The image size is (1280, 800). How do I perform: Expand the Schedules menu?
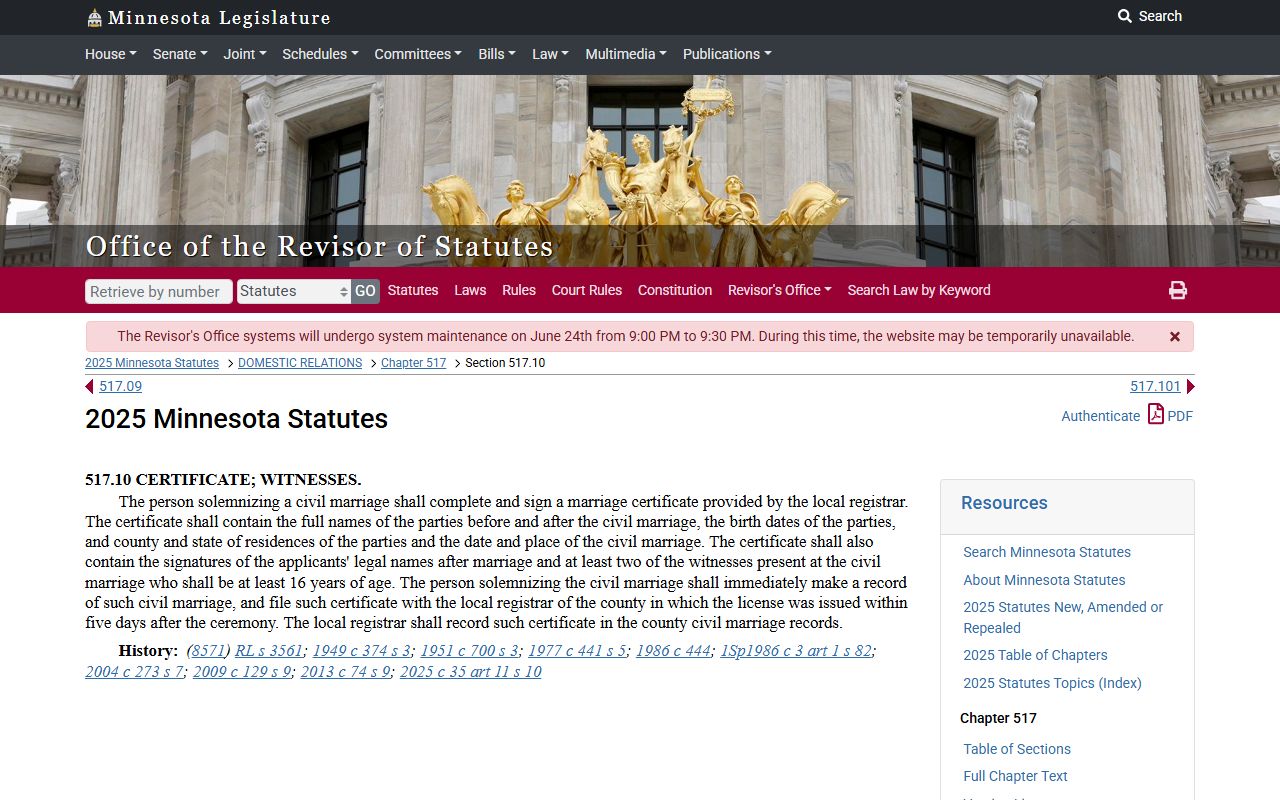(x=320, y=54)
